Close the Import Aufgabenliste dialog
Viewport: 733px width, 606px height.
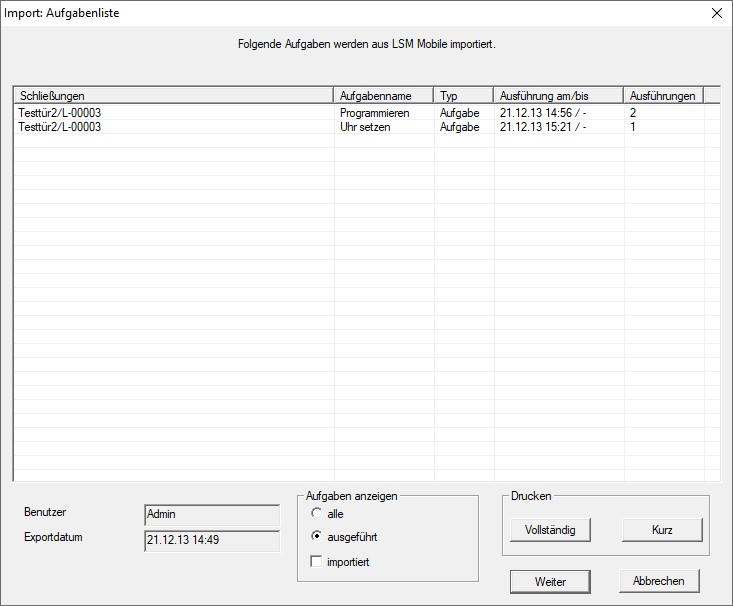point(715,14)
